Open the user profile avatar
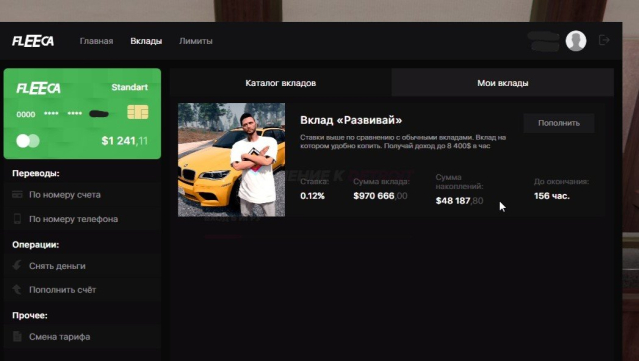This screenshot has width=639, height=361. [x=576, y=41]
